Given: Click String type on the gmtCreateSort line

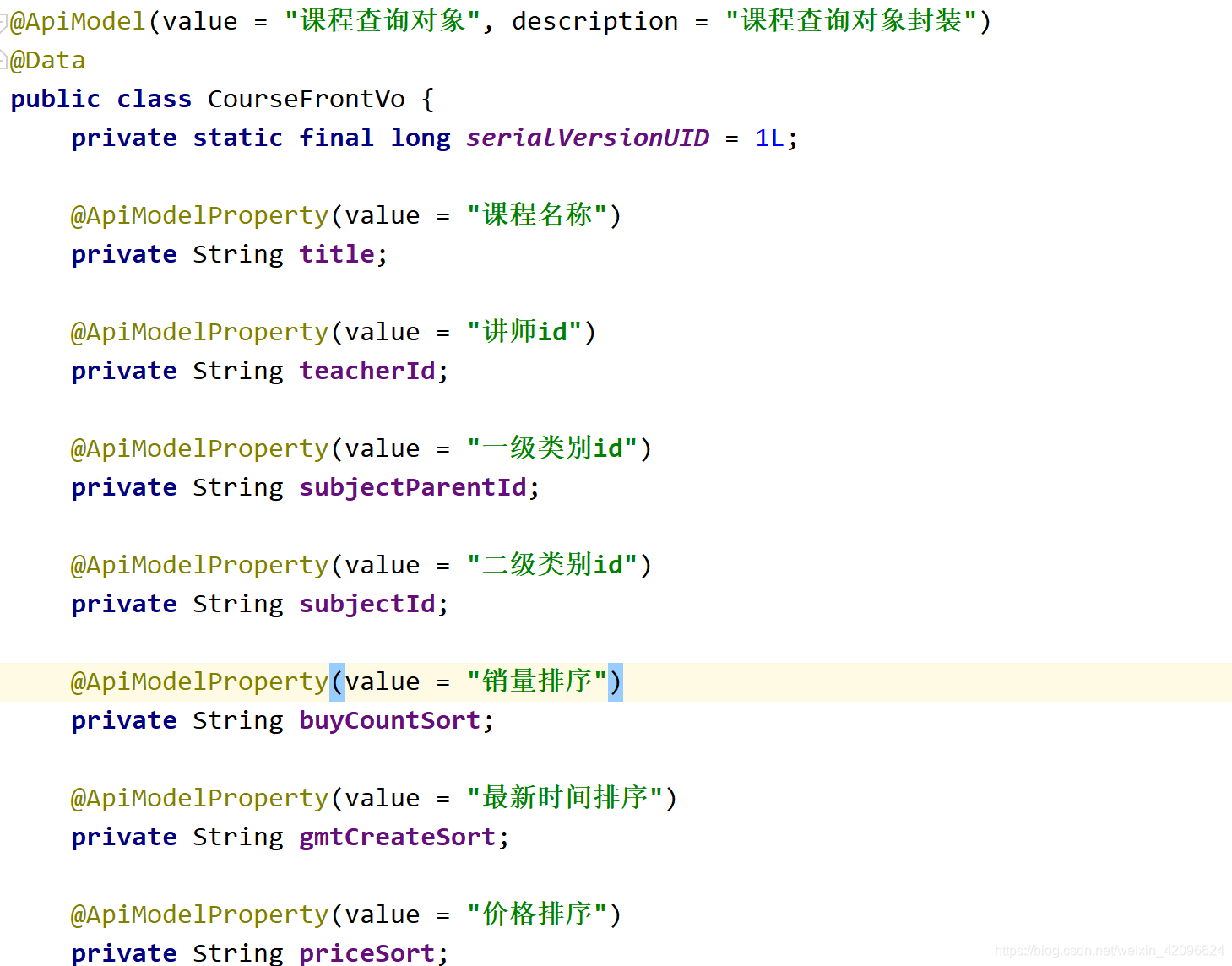Looking at the screenshot, I should (237, 837).
